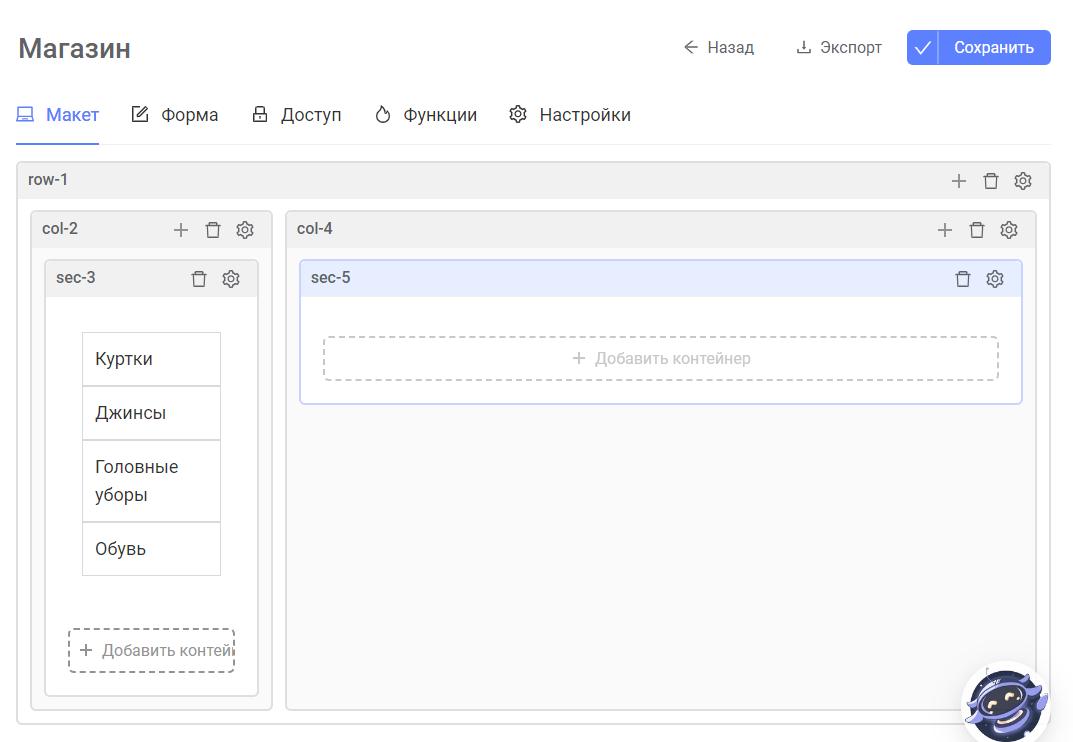The image size is (1073, 742).
Task: Open the Функции tab
Action: 425,115
